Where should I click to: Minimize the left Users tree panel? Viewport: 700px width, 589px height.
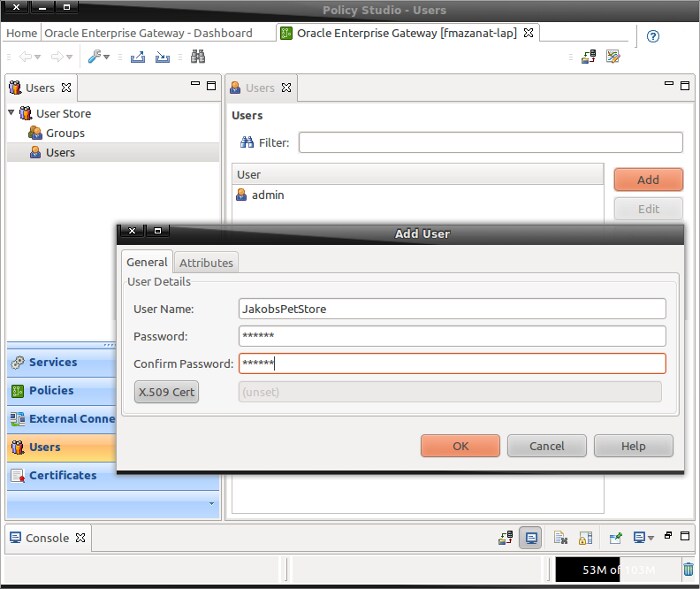(x=195, y=84)
